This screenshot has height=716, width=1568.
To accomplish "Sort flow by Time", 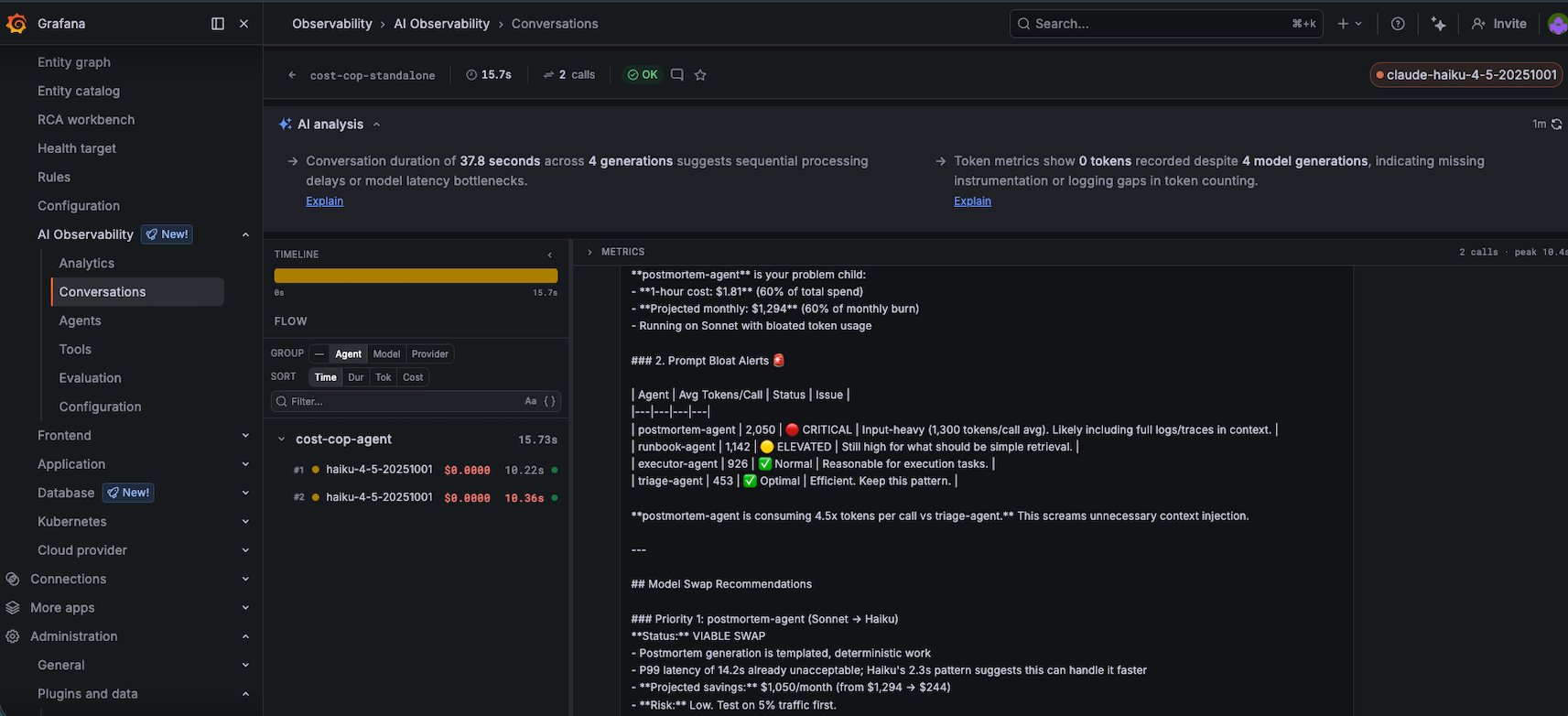I will [x=325, y=377].
